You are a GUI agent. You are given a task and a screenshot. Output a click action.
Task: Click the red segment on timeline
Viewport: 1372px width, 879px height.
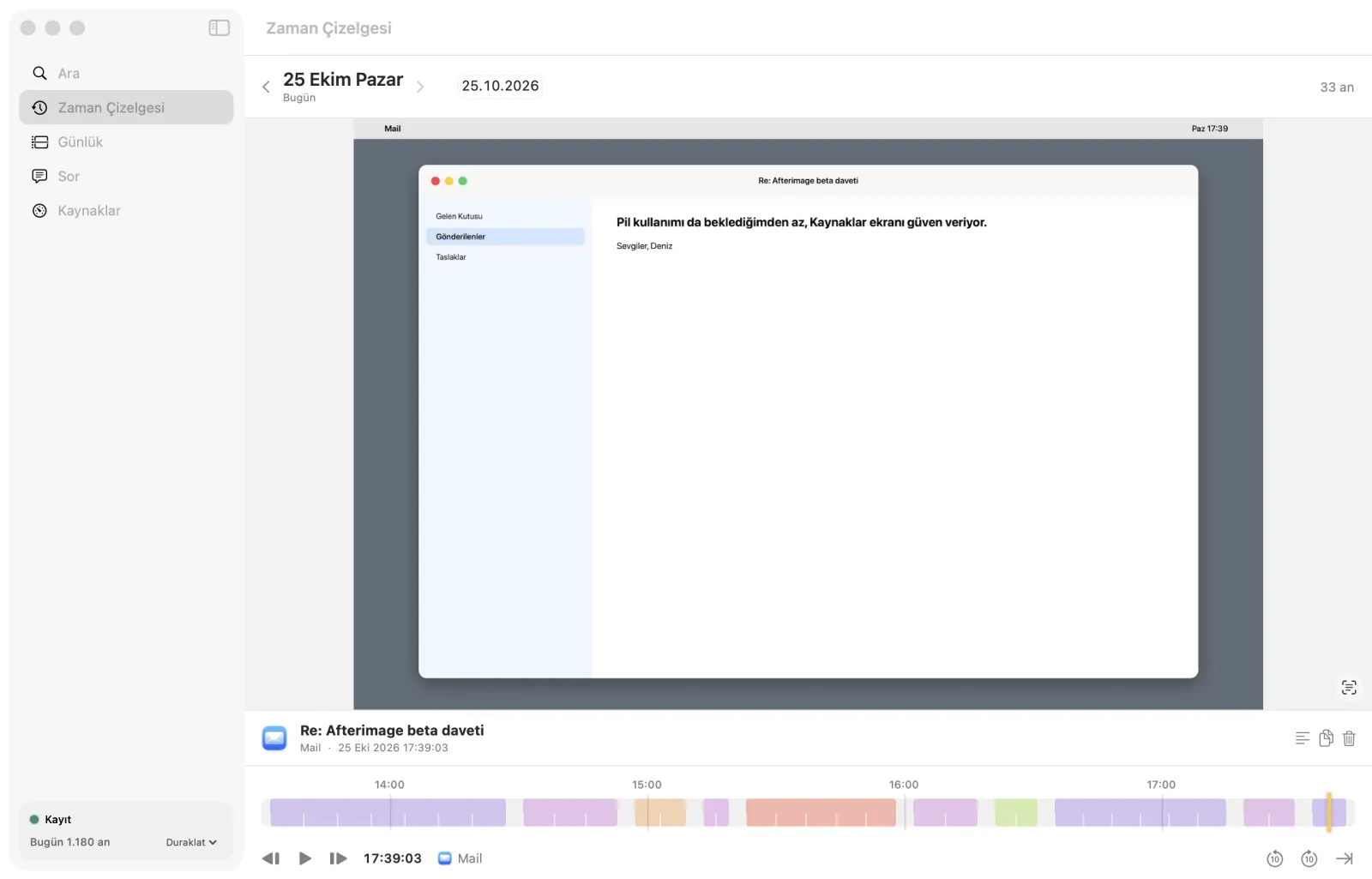821,812
